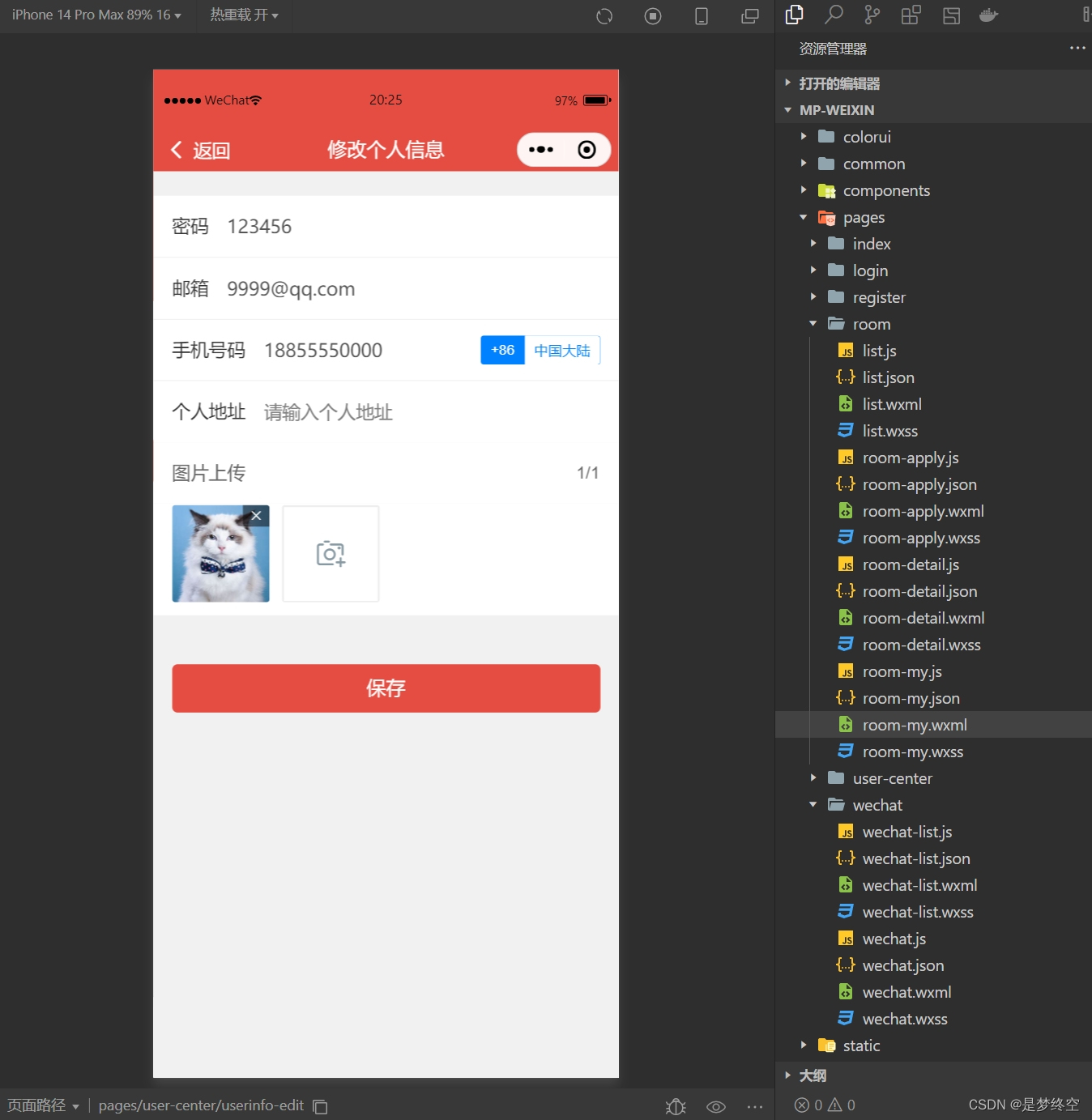
Task: Remove the uploaded cat image
Action: coord(256,516)
